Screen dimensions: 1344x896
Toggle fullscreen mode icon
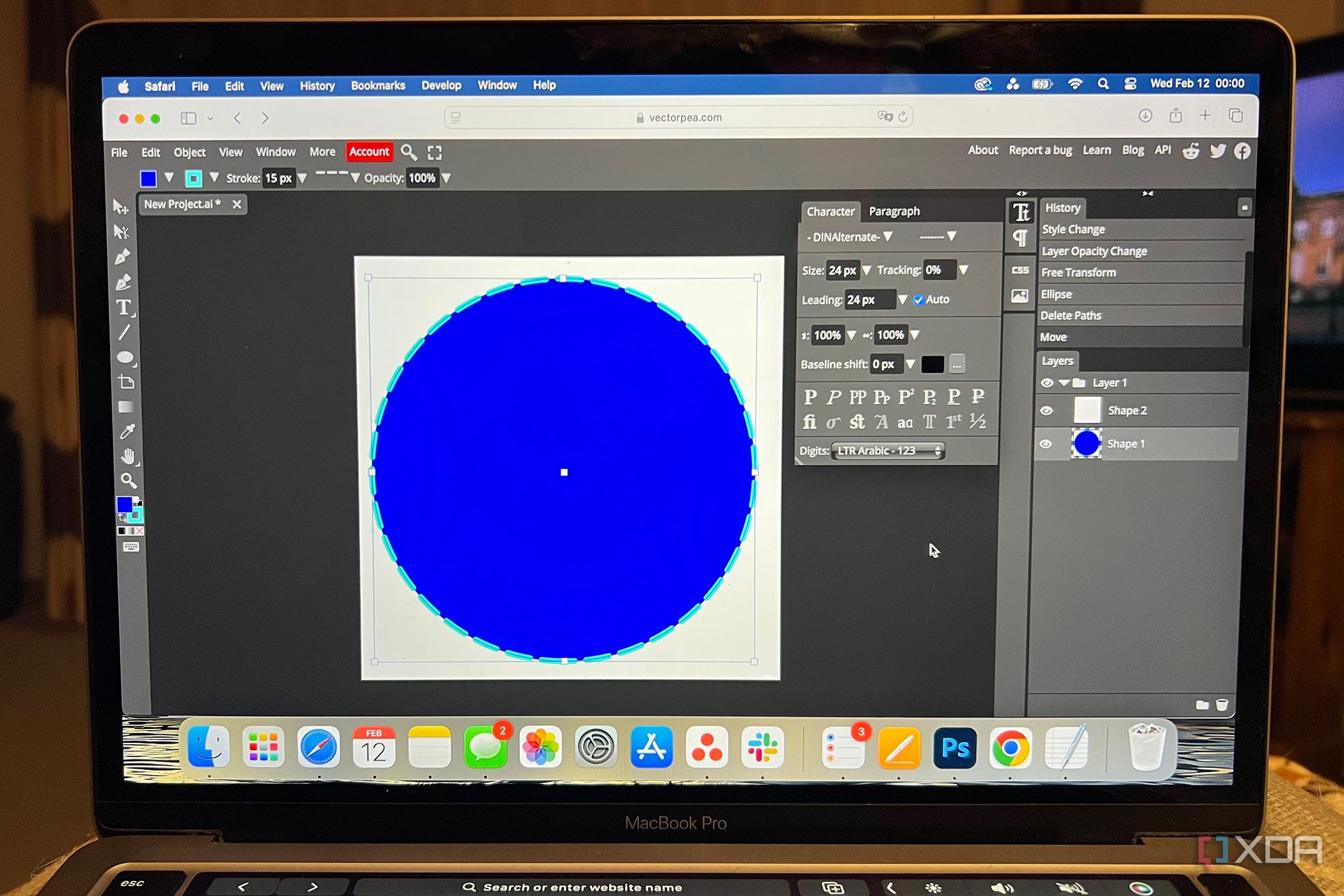click(435, 152)
